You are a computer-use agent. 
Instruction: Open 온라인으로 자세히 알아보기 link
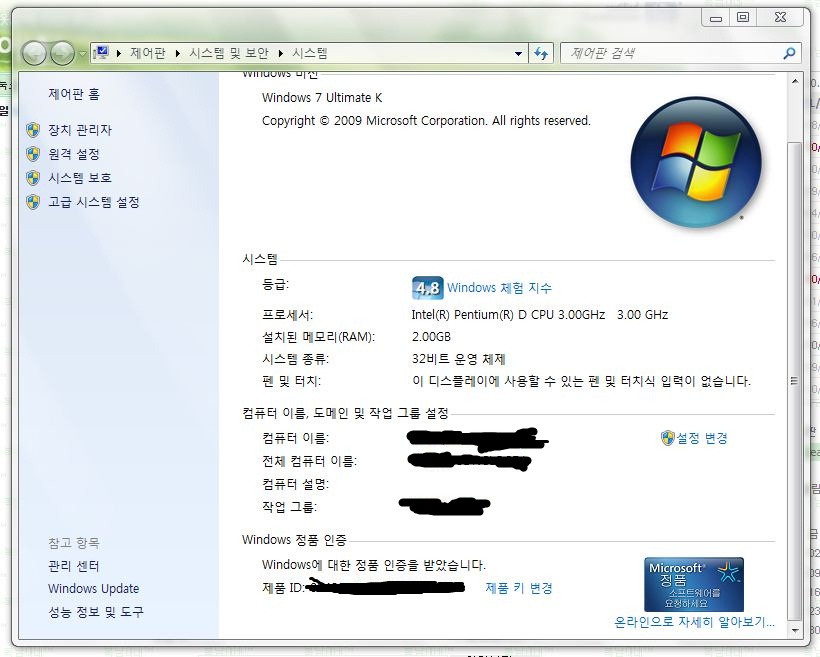(694, 622)
